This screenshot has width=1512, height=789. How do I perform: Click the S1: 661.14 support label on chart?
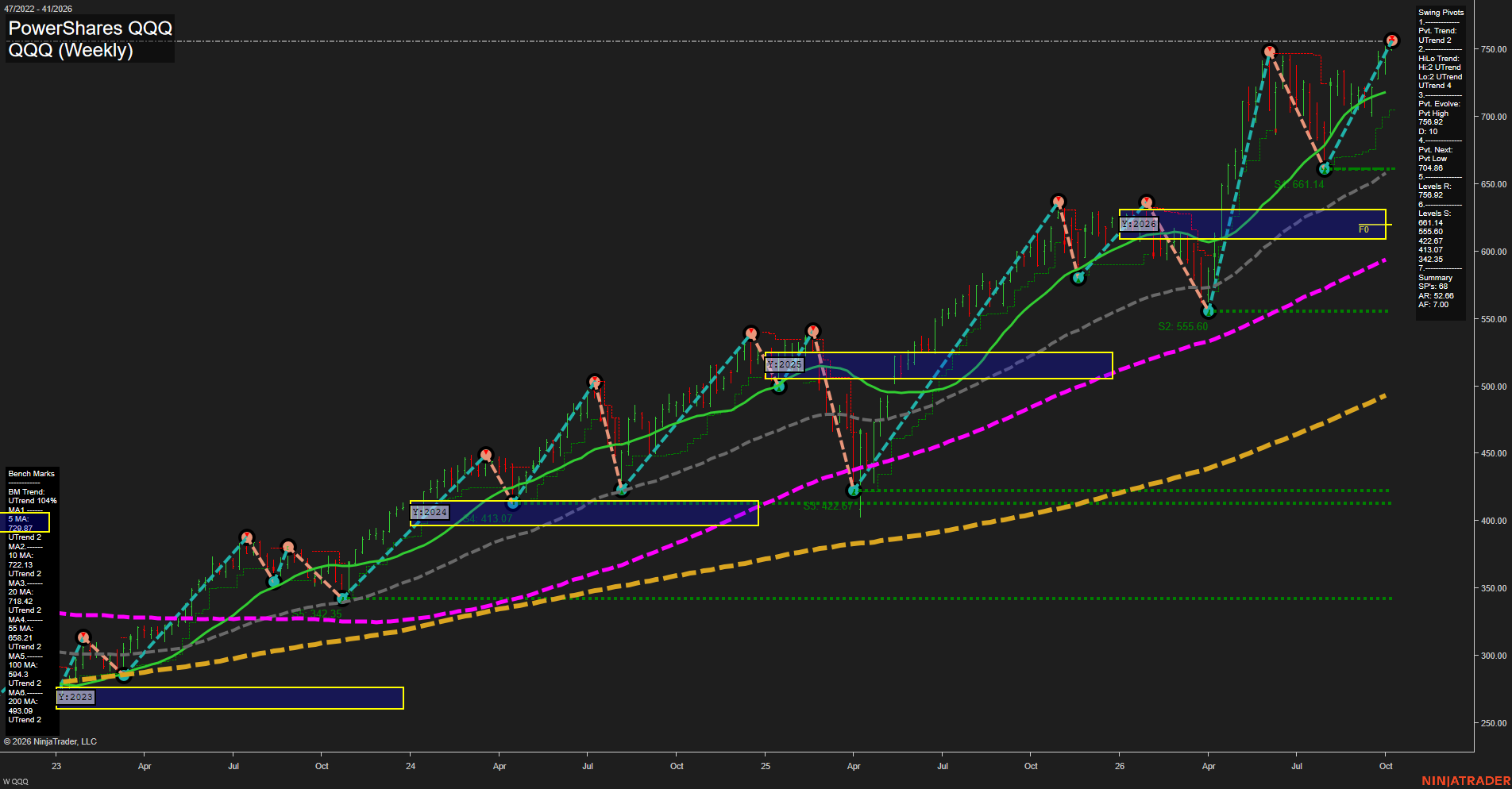(x=1299, y=185)
